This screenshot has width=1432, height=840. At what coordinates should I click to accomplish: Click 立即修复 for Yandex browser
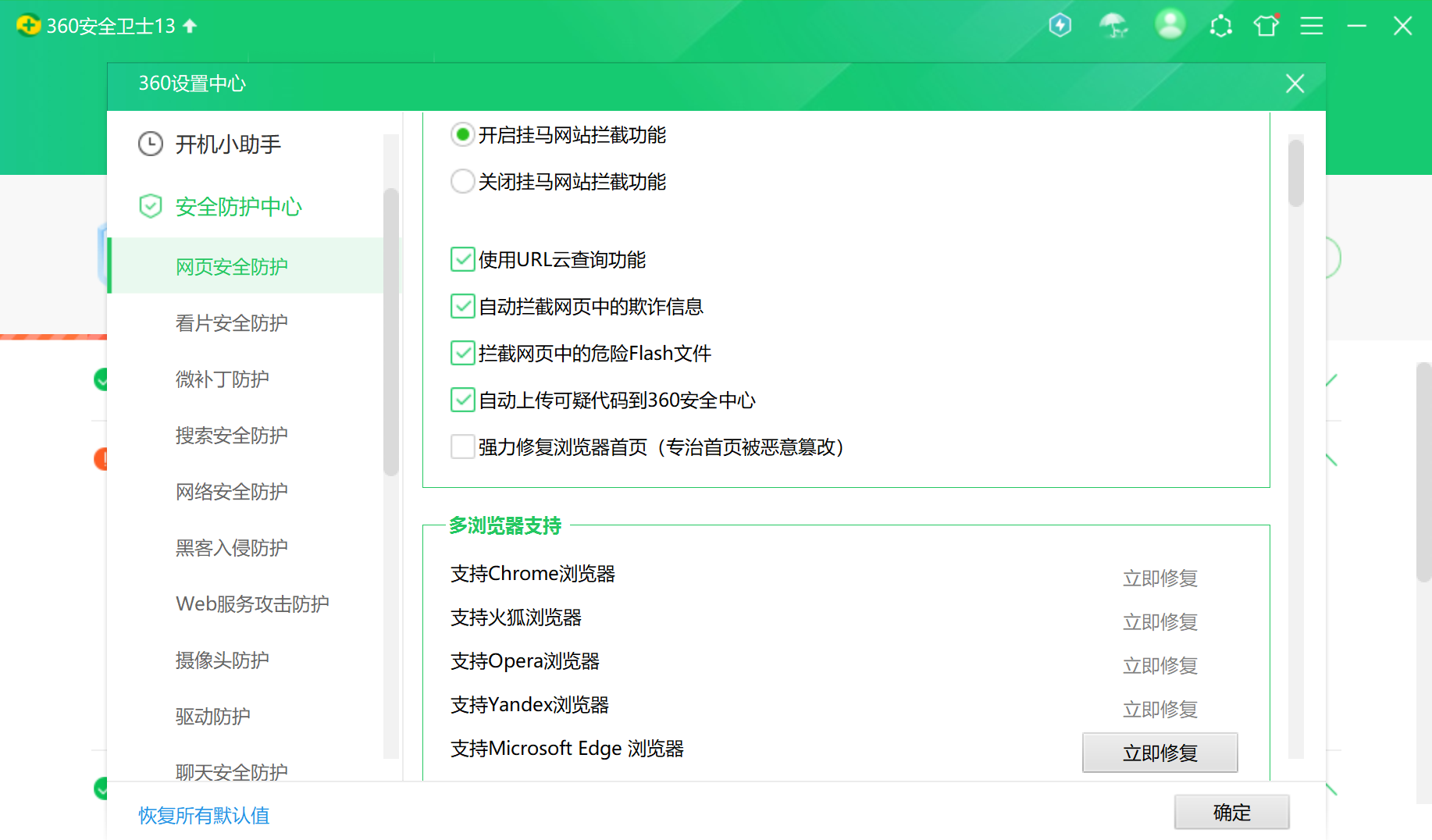(1159, 710)
